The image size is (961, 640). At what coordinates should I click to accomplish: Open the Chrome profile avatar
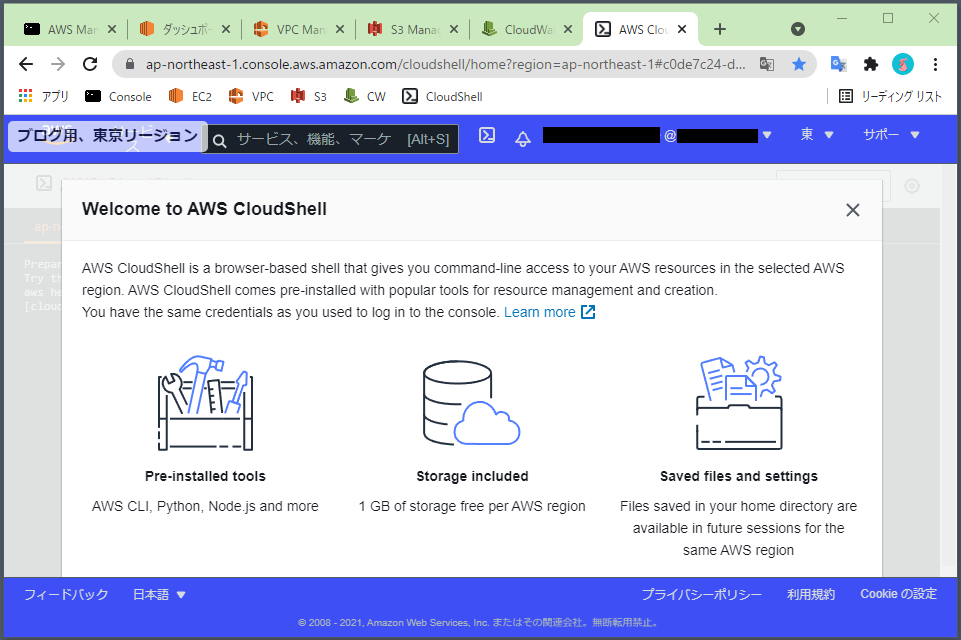(903, 64)
